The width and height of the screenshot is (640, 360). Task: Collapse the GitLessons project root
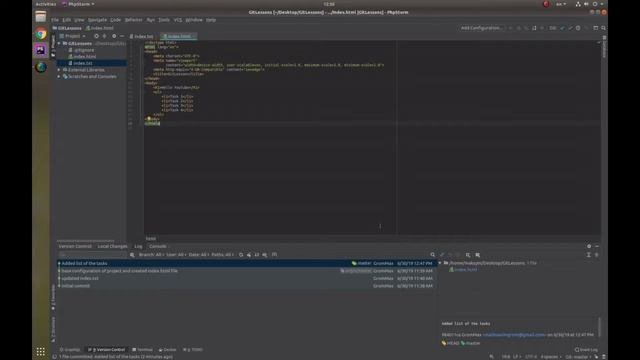click(60, 43)
